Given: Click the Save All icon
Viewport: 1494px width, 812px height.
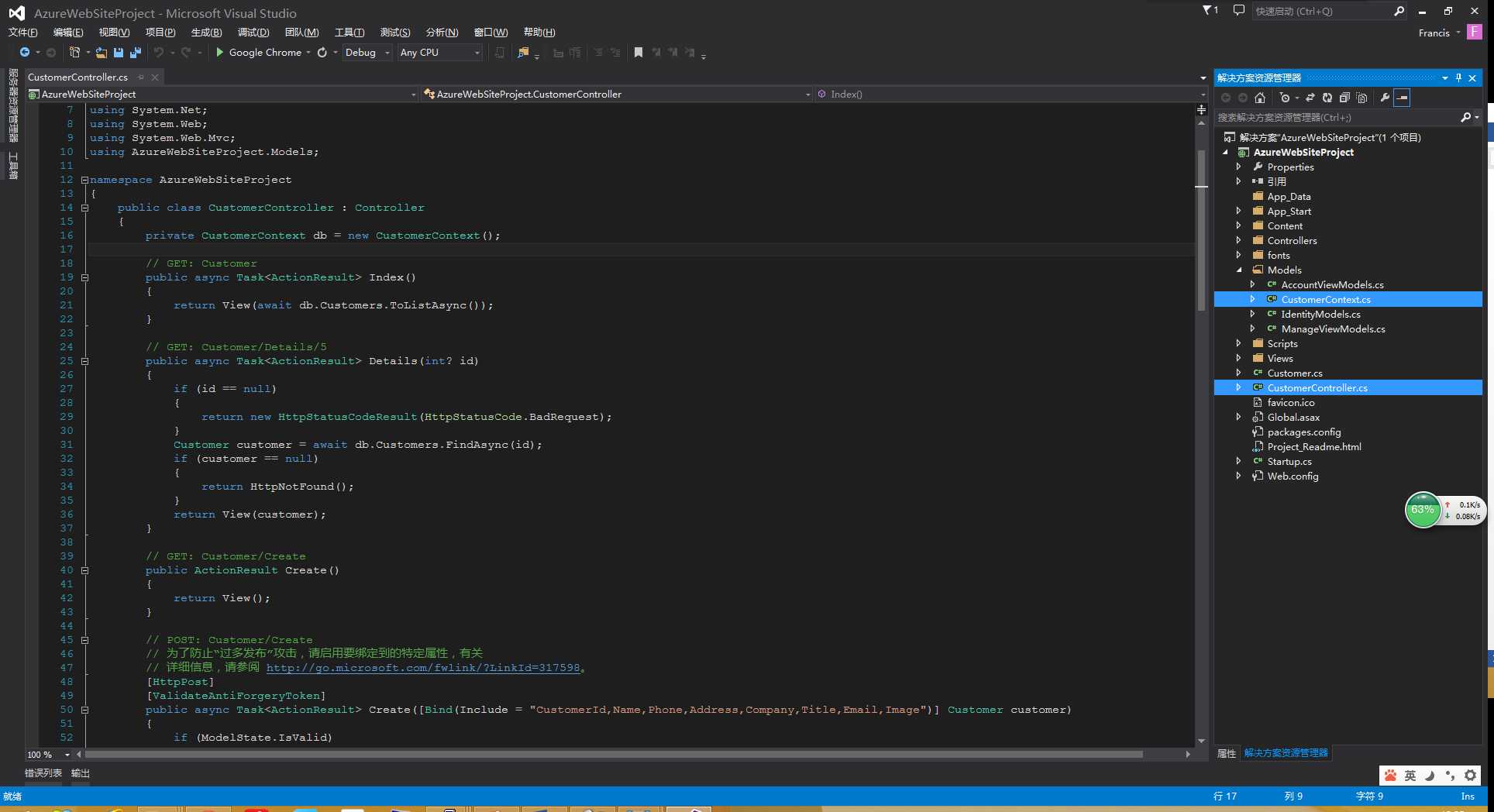Looking at the screenshot, I should tap(136, 52).
